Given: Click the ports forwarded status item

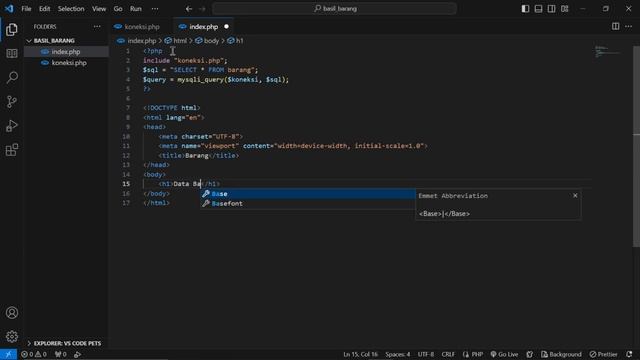Looking at the screenshot, I should coord(60,354).
